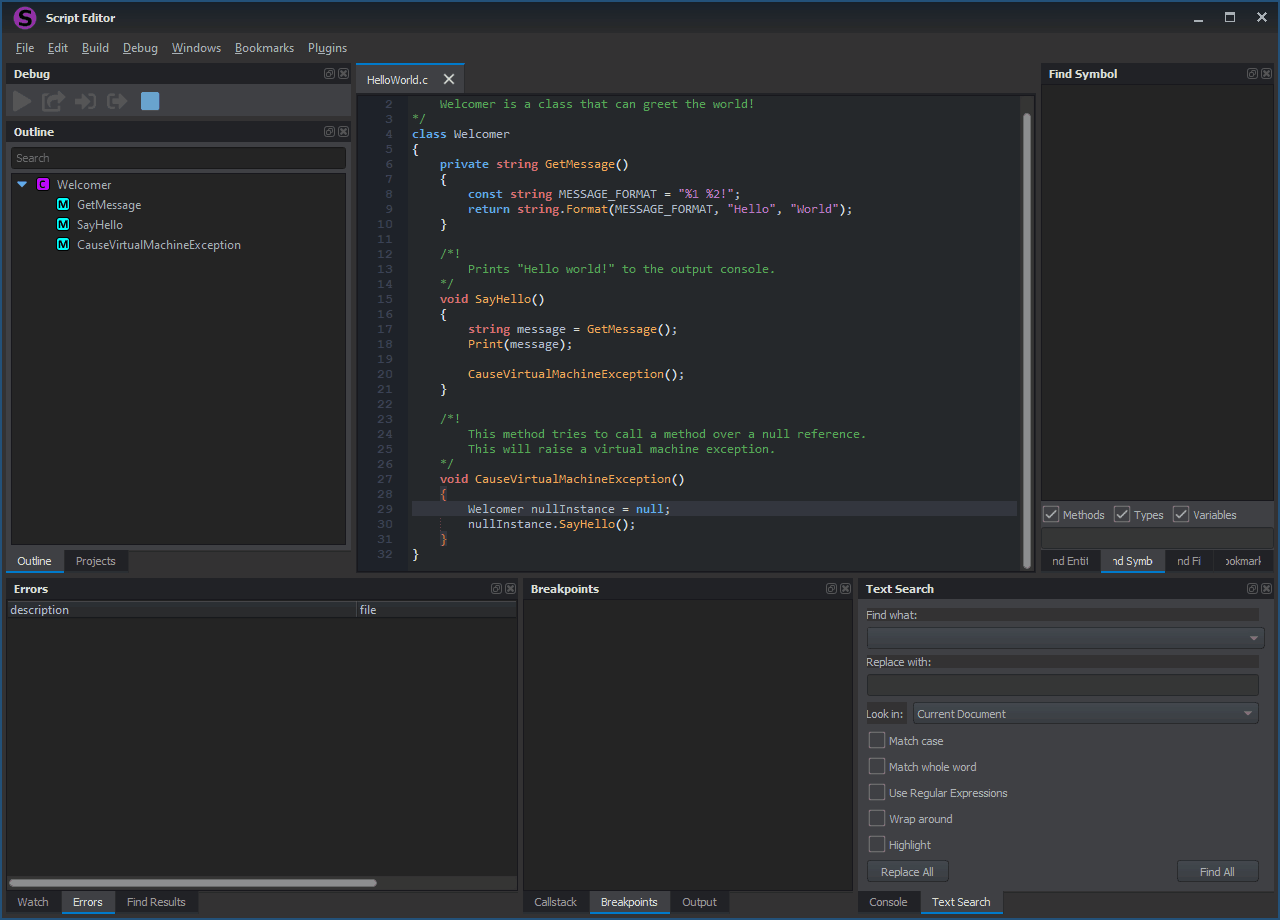Collapse the Welcomer class tree node

point(22,185)
